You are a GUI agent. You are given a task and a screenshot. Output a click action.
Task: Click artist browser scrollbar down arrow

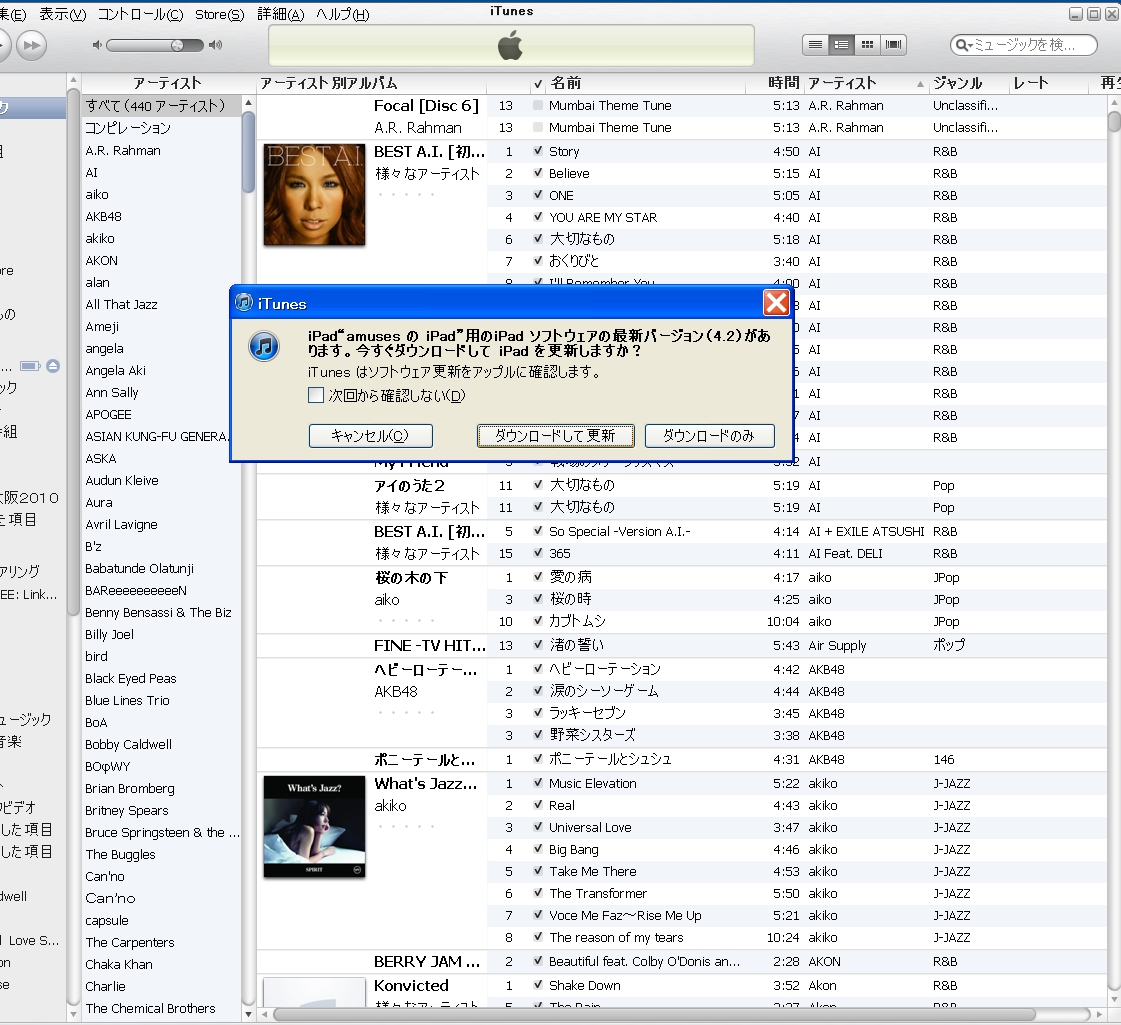point(248,1014)
